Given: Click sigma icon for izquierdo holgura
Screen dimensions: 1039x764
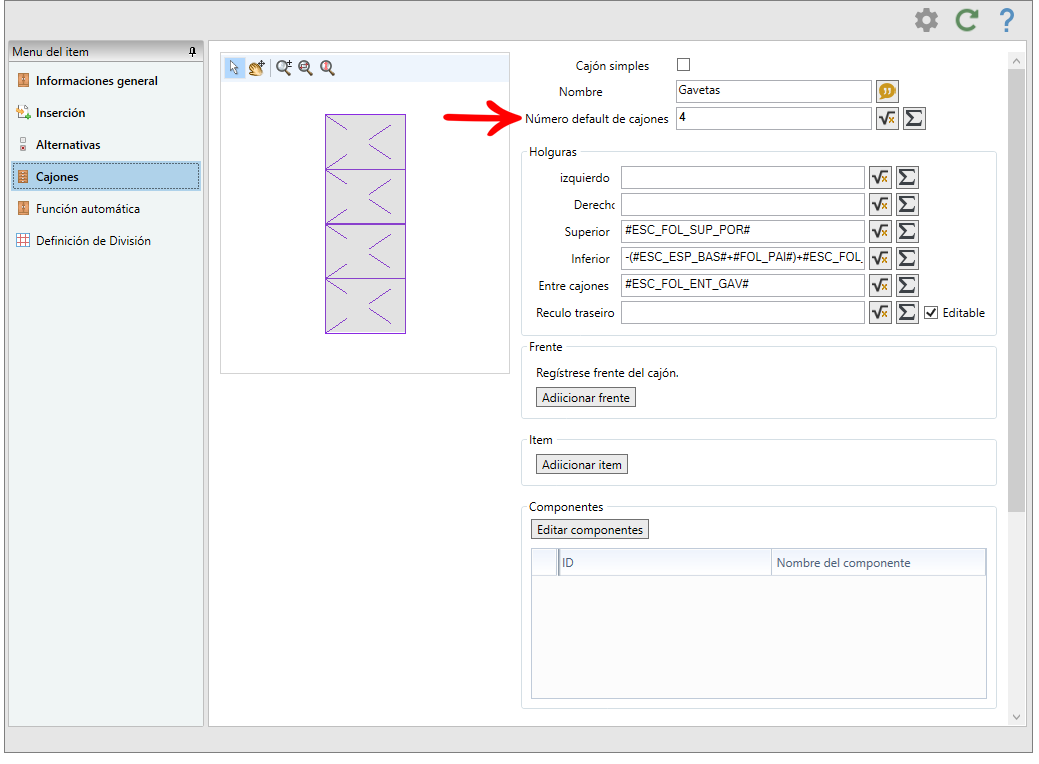Looking at the screenshot, I should click(x=907, y=178).
